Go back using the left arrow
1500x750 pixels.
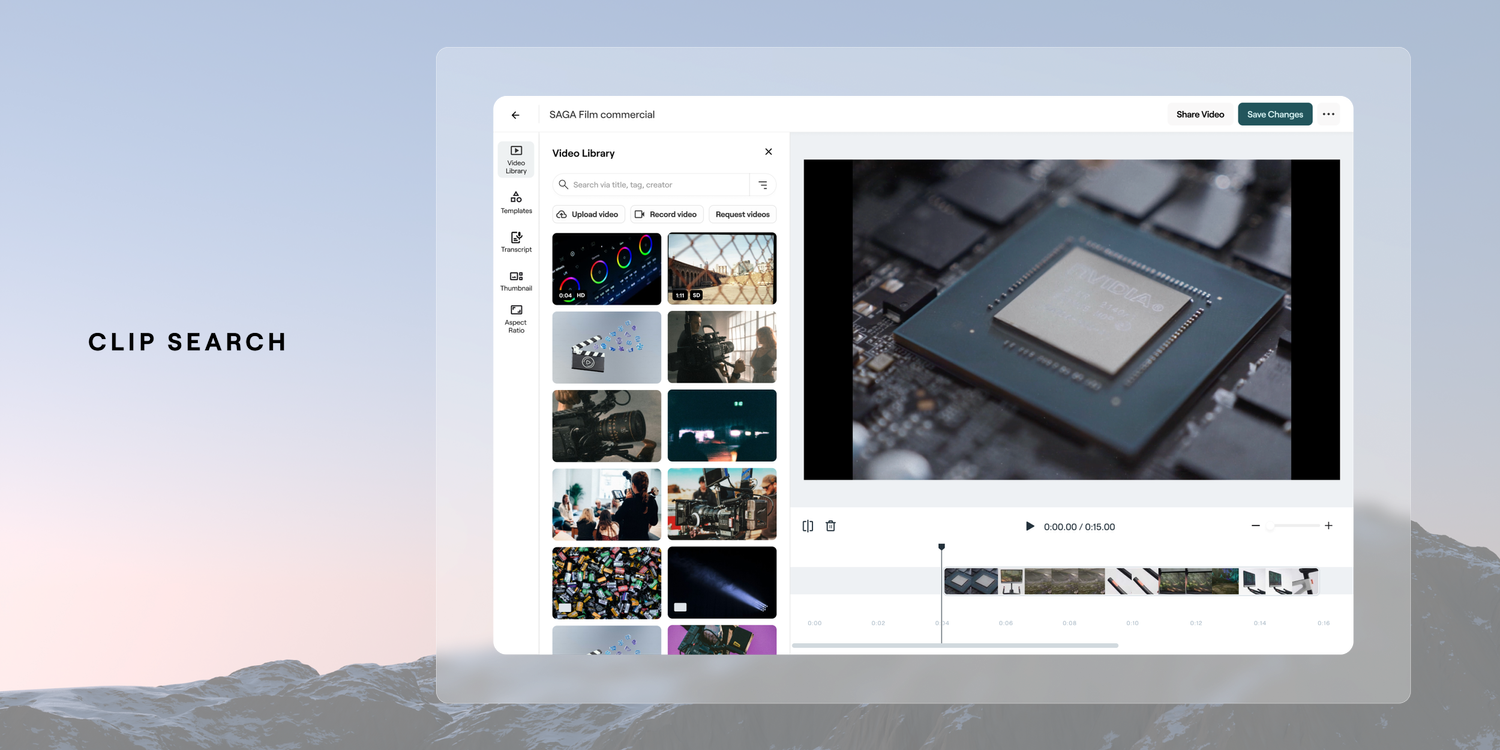[515, 115]
